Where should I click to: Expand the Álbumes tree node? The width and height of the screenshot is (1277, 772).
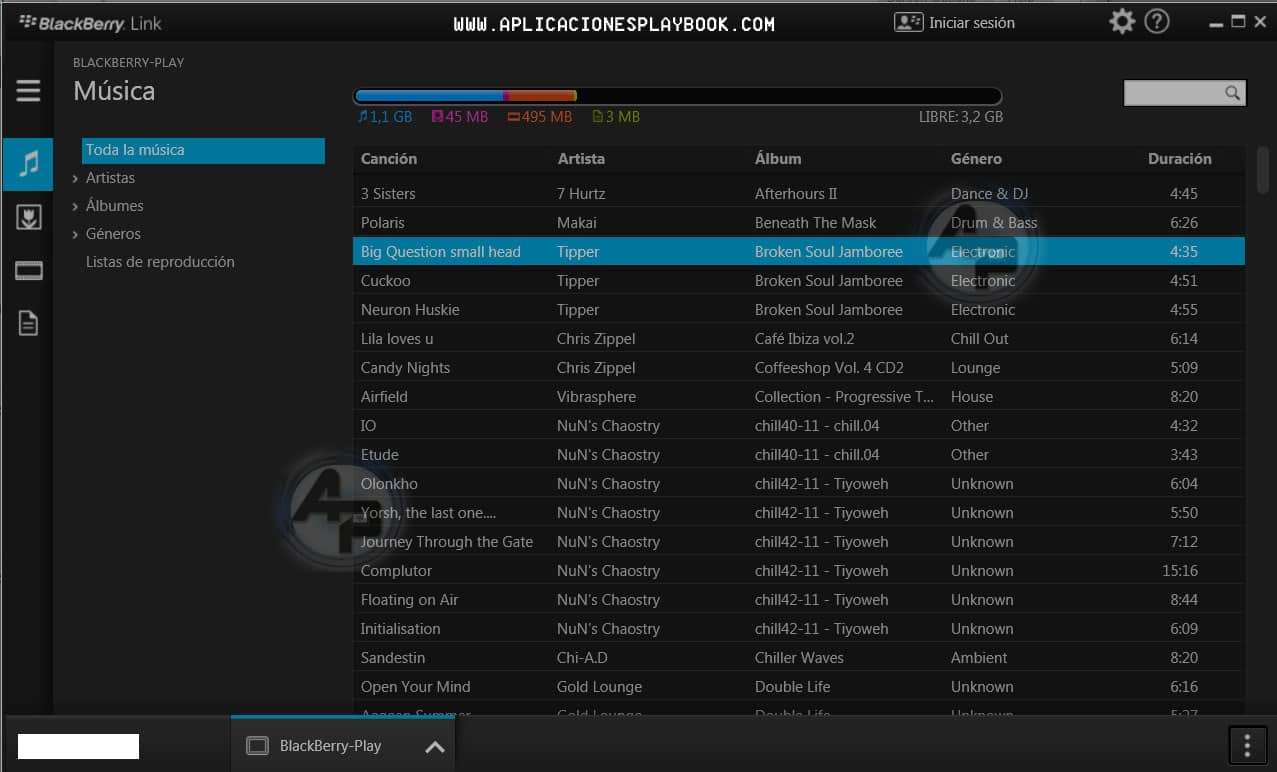point(75,206)
